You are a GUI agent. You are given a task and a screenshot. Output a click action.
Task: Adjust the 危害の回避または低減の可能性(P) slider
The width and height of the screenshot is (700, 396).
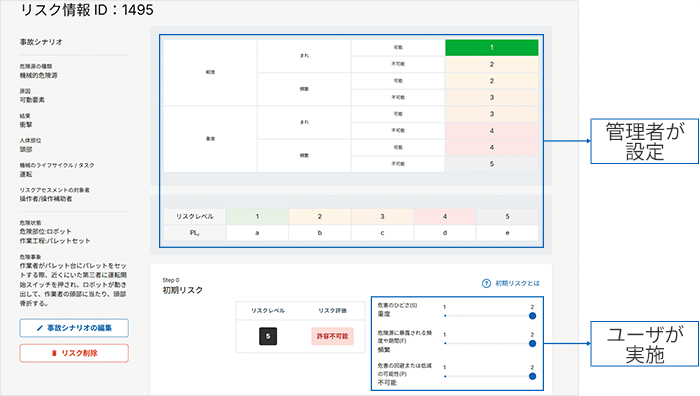click(x=489, y=376)
